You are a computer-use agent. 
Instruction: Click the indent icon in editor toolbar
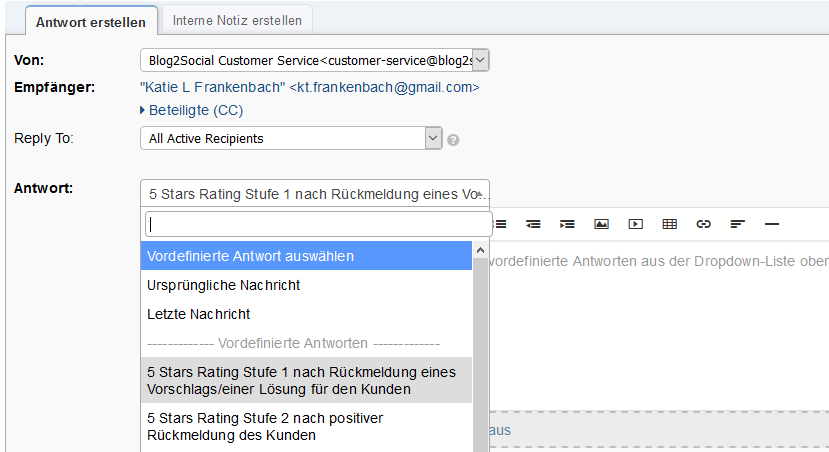(x=567, y=224)
